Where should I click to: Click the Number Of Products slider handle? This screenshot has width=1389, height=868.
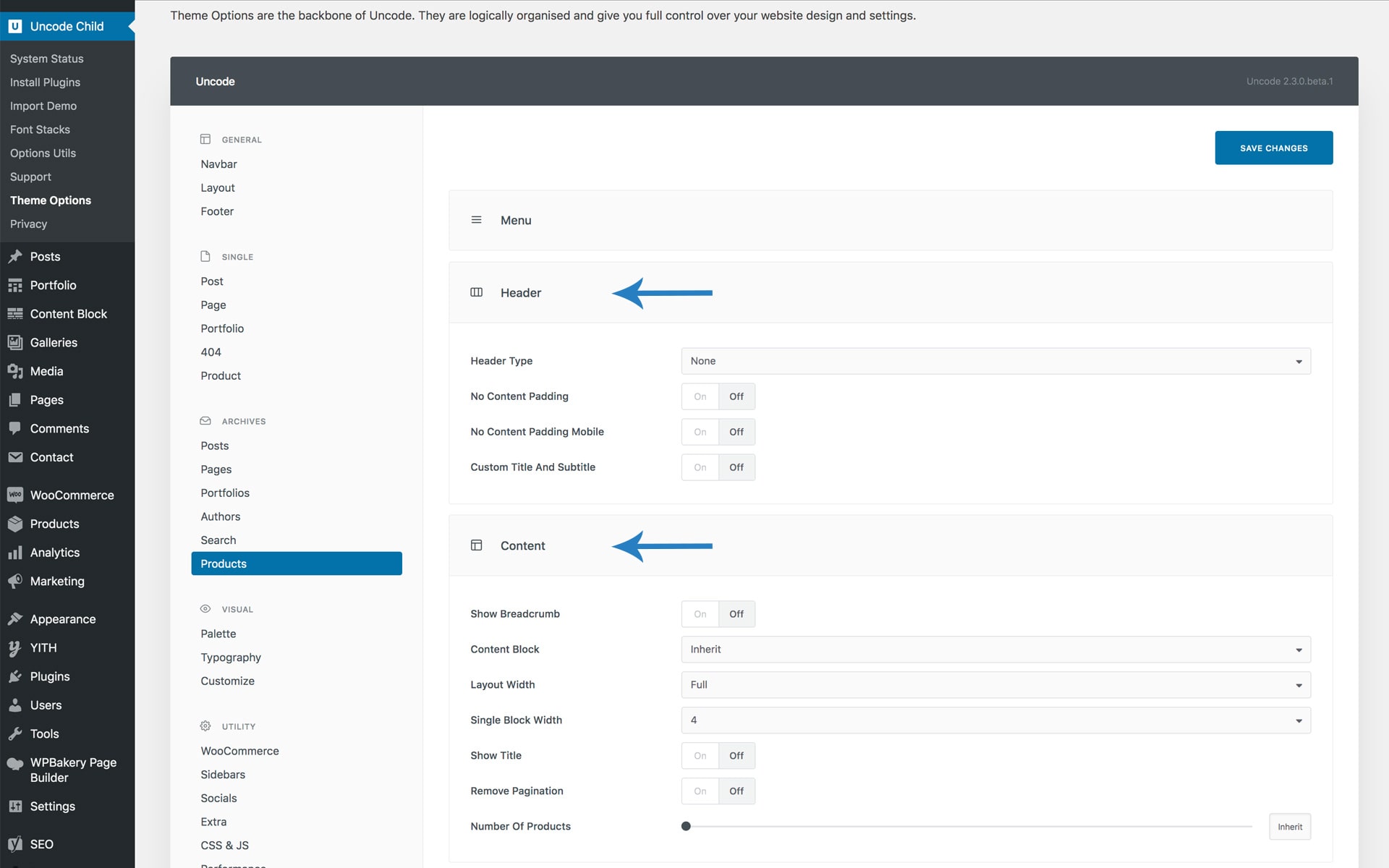point(686,826)
